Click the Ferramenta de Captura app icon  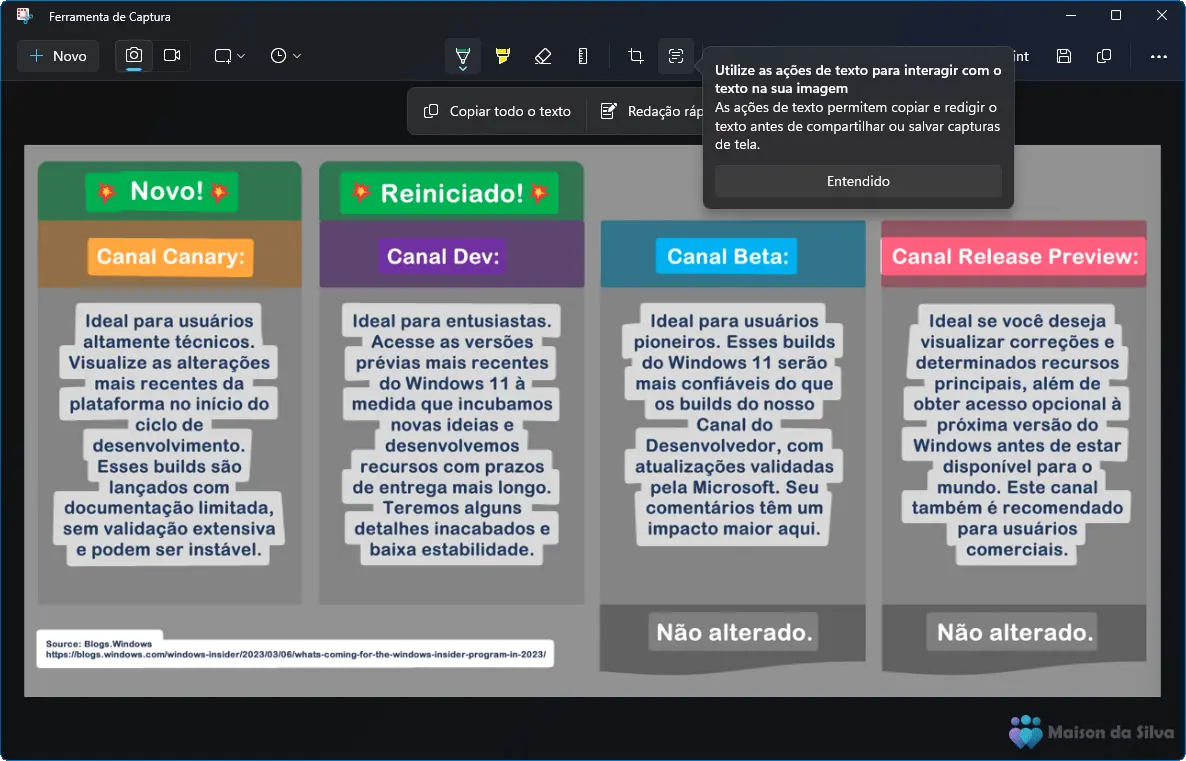pos(25,16)
